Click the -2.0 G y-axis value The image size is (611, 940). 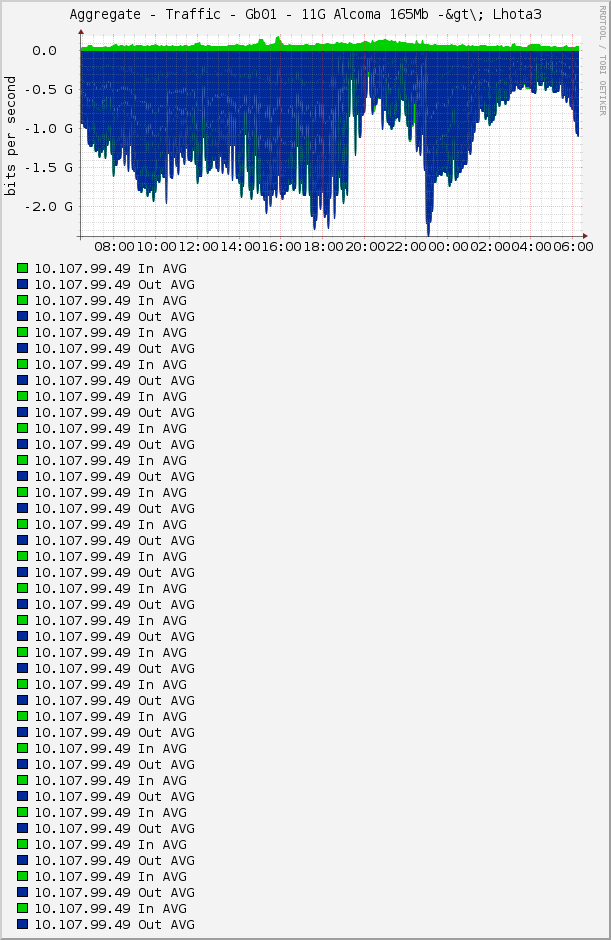[48, 207]
